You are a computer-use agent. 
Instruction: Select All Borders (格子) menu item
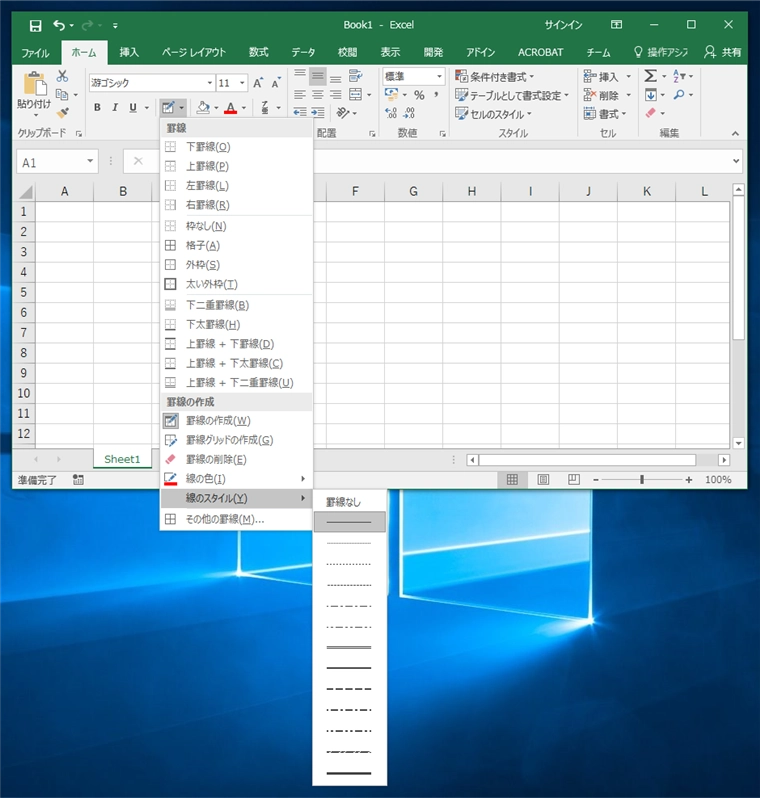click(236, 246)
